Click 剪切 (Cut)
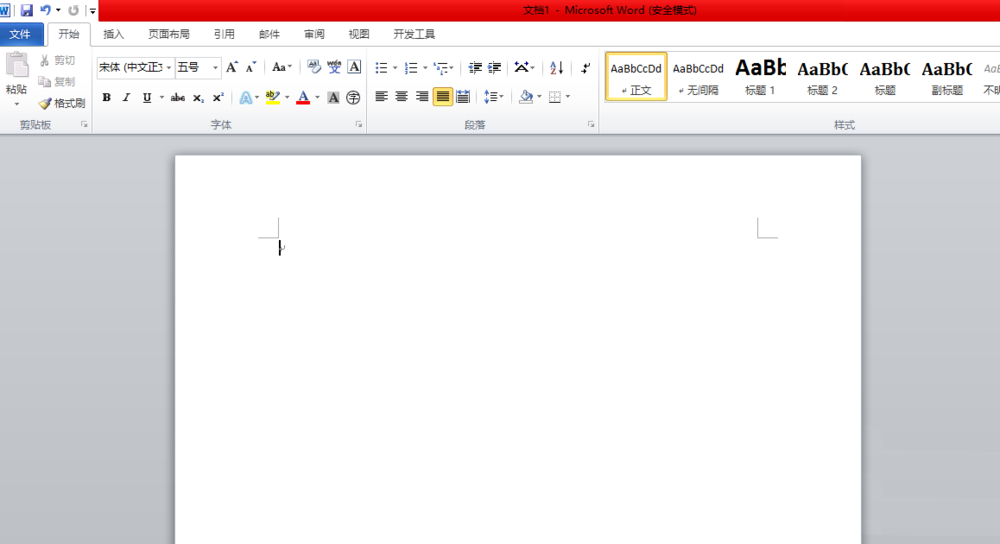This screenshot has height=544, width=1000. [x=57, y=60]
